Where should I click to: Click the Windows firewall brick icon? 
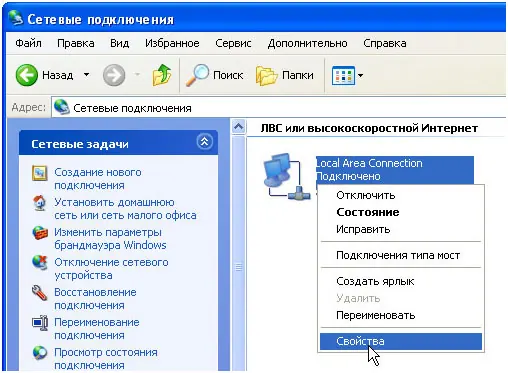click(x=40, y=233)
